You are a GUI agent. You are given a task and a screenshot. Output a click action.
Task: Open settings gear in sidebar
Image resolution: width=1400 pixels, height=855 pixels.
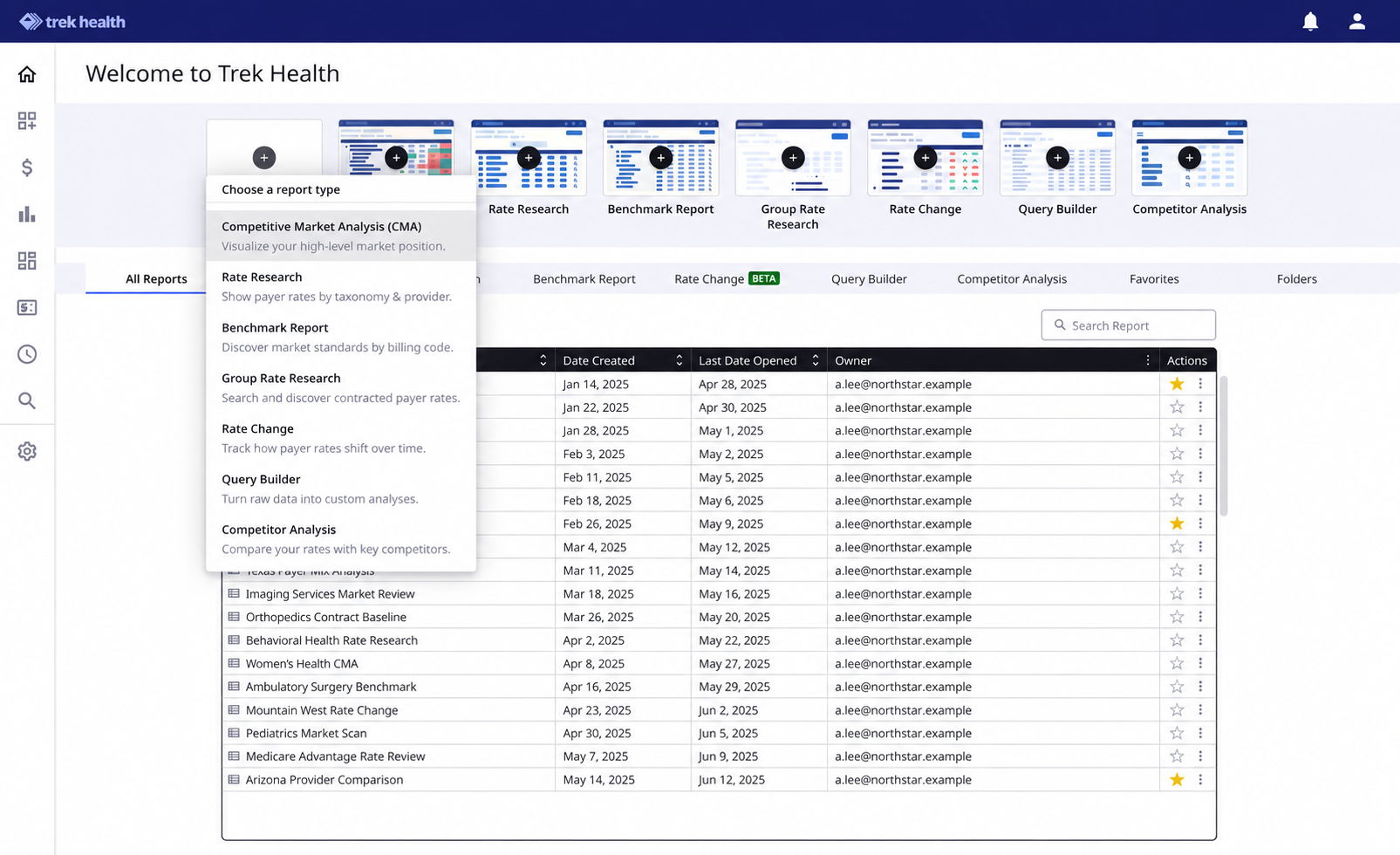coord(27,451)
